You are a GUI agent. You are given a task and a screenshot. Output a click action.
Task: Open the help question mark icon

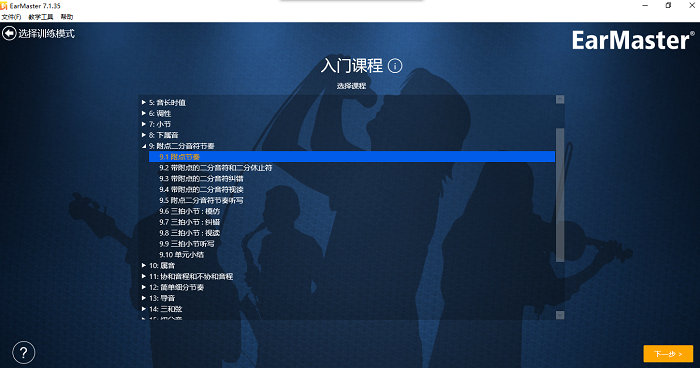[x=24, y=353]
